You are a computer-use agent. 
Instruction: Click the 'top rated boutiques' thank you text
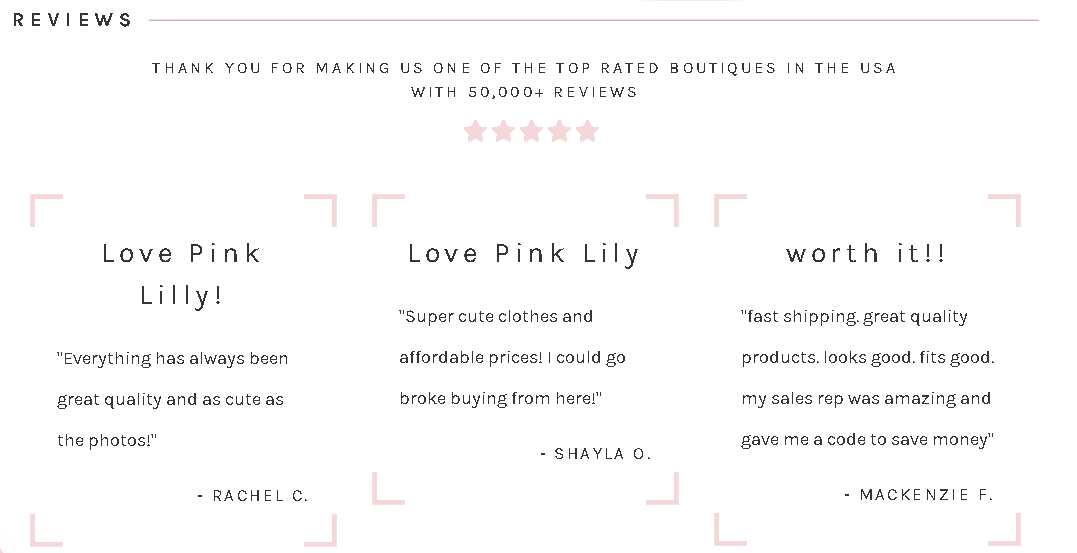524,69
